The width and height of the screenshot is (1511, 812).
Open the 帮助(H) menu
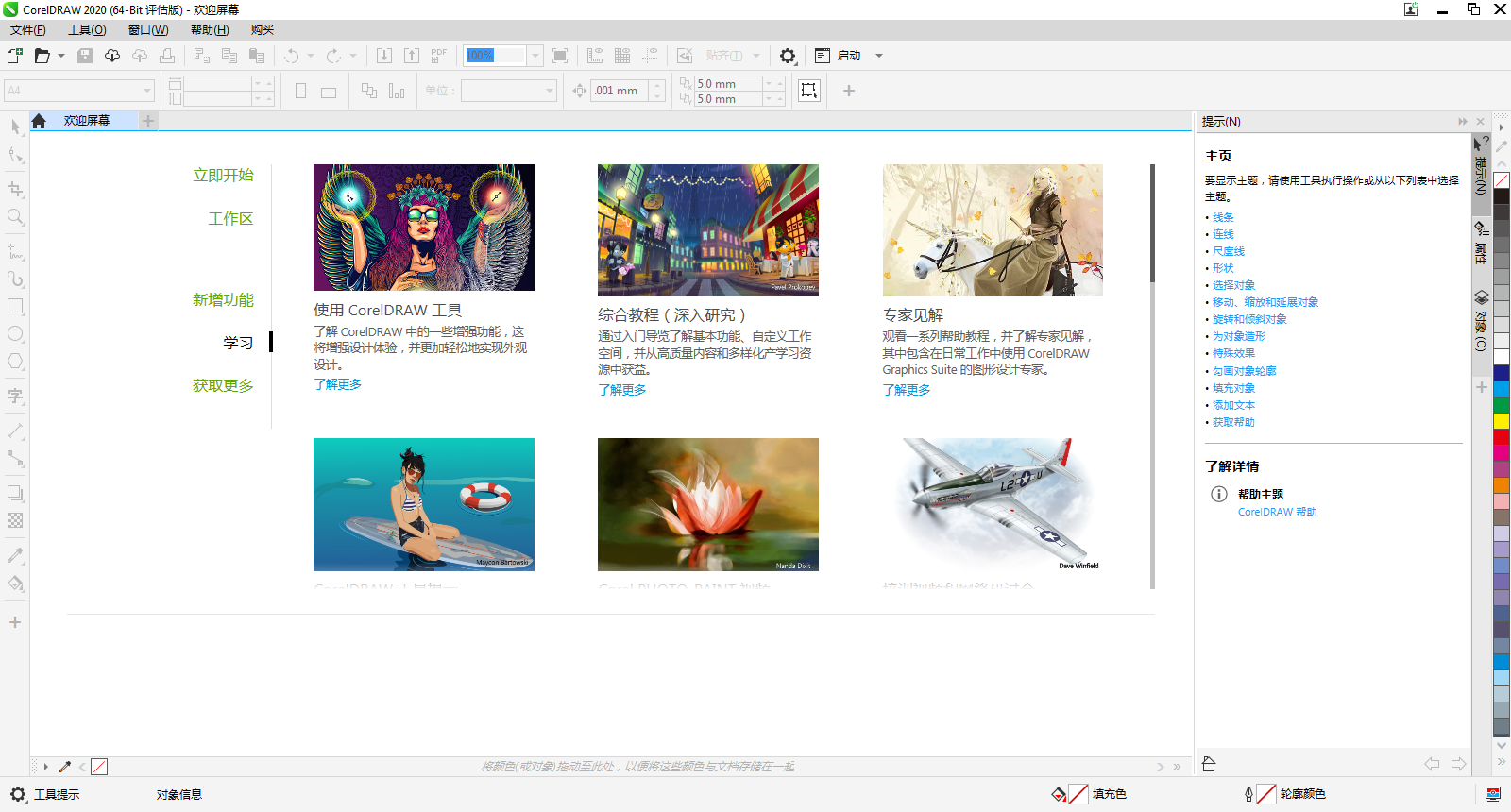[x=209, y=30]
